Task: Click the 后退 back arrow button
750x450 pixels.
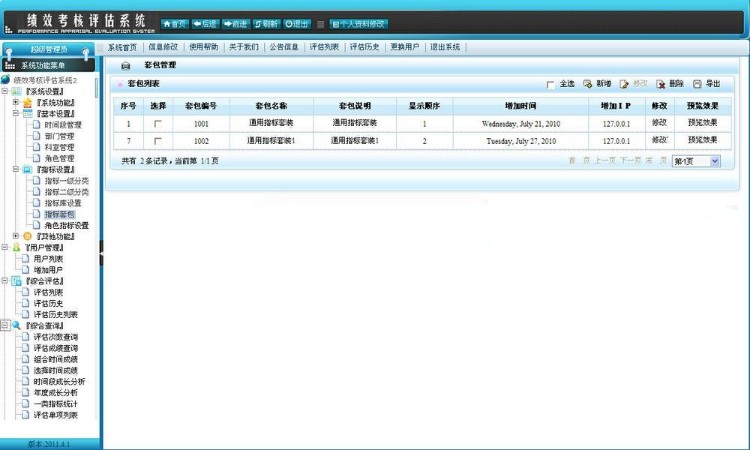Action: point(205,24)
